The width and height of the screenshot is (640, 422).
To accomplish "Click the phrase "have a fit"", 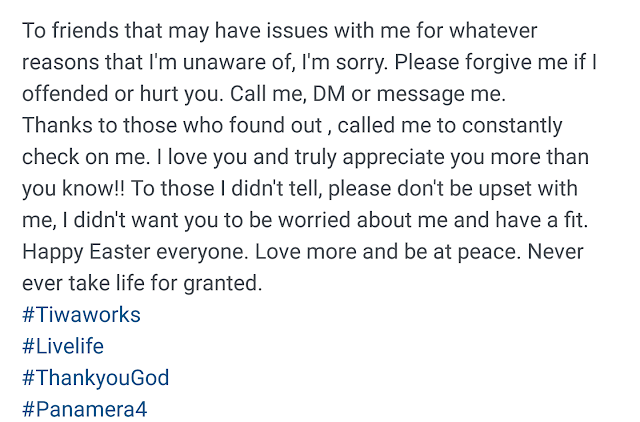I will (x=541, y=220).
